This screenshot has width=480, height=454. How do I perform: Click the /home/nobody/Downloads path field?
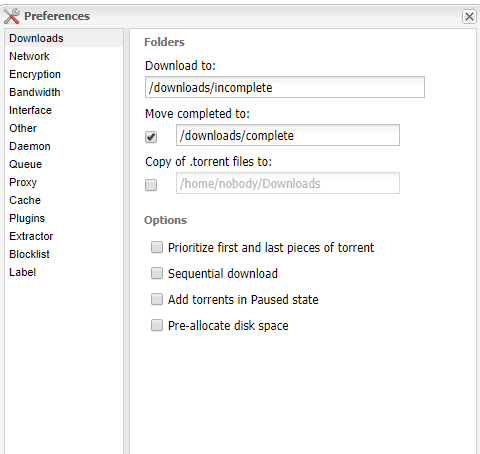click(x=288, y=183)
